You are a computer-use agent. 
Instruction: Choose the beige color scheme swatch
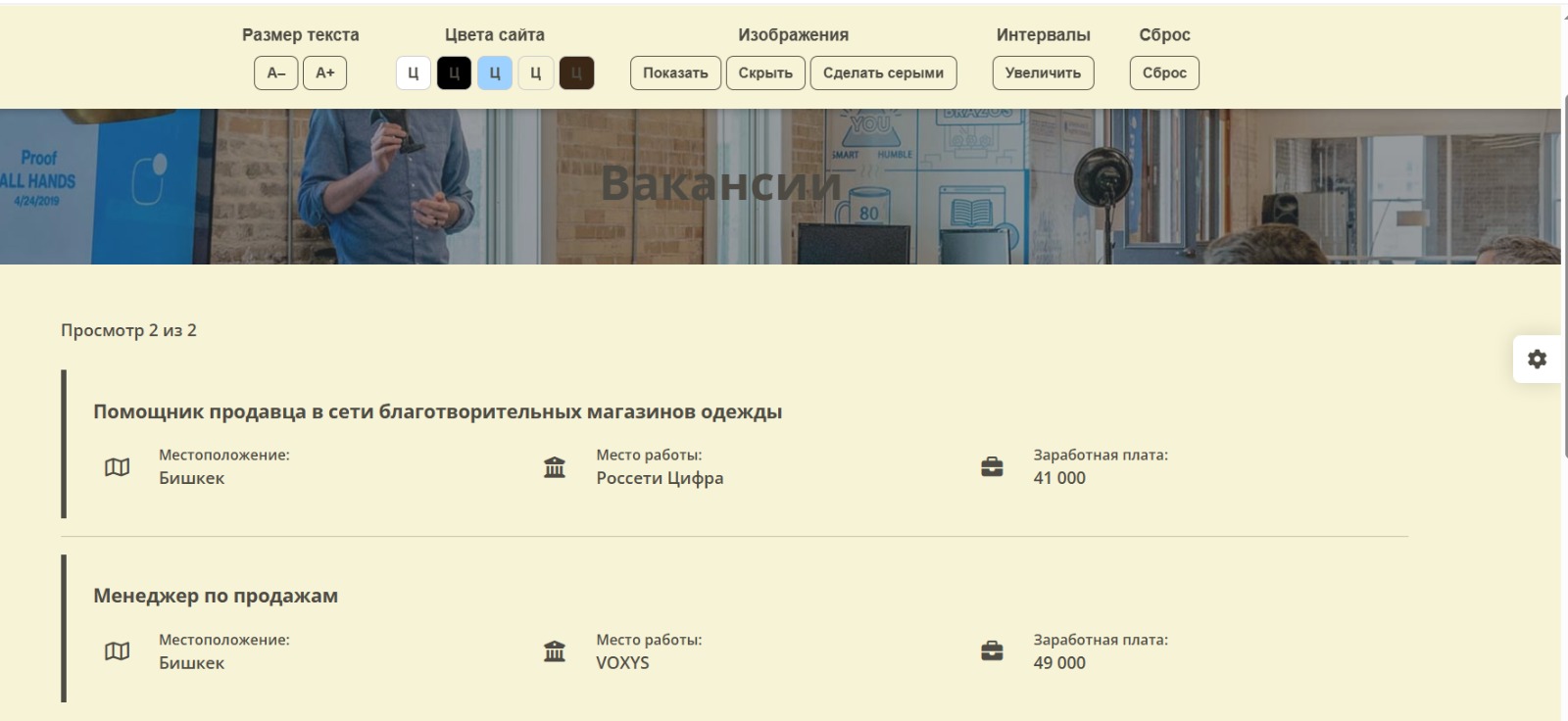coord(535,72)
